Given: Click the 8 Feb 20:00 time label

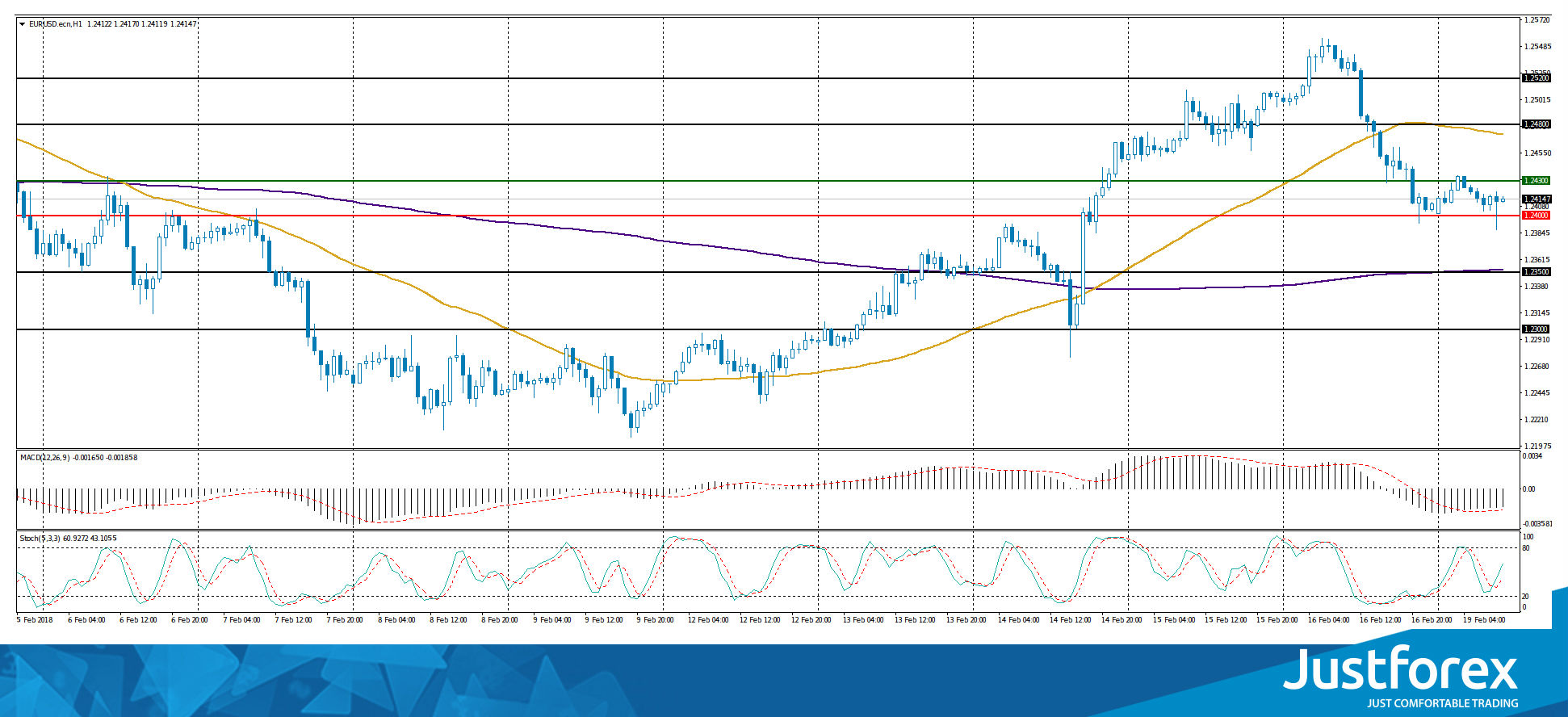Looking at the screenshot, I should (x=500, y=620).
